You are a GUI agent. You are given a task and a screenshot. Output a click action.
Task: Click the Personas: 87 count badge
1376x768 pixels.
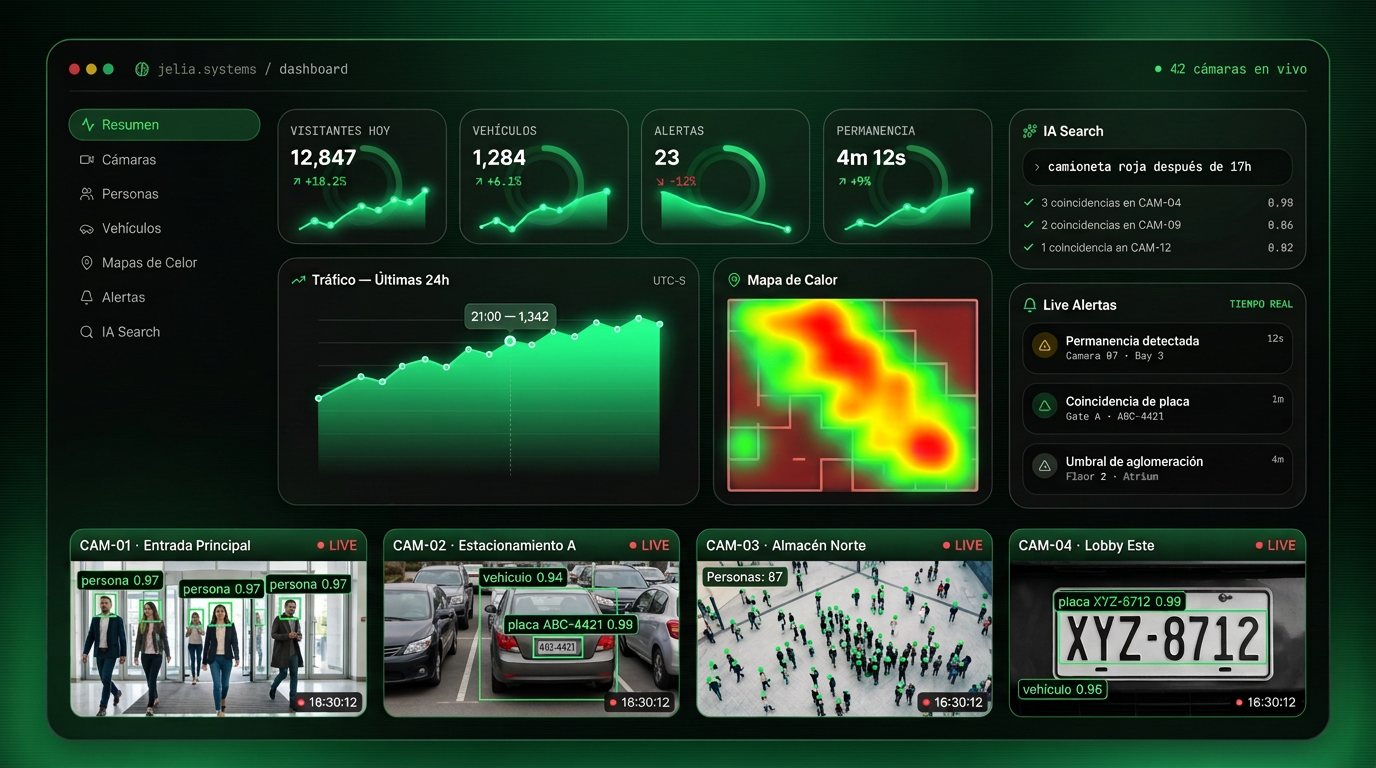744,577
